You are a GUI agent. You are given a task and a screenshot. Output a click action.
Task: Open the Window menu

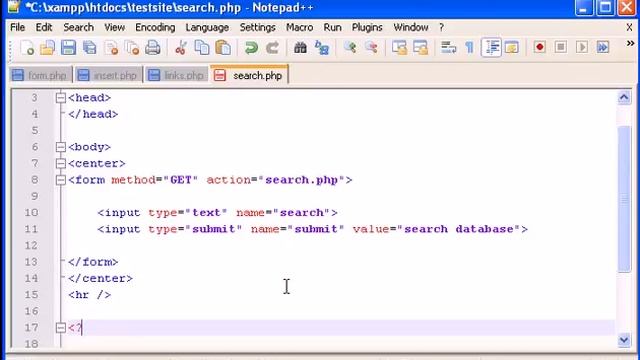[411, 27]
